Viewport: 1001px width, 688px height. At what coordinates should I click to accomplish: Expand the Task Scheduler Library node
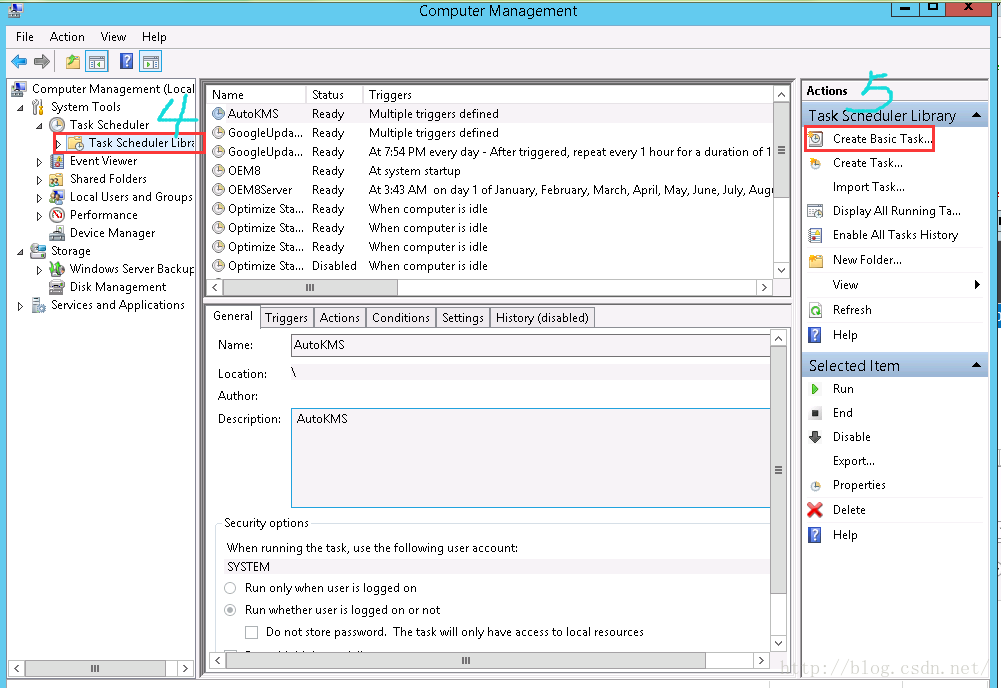coord(59,144)
